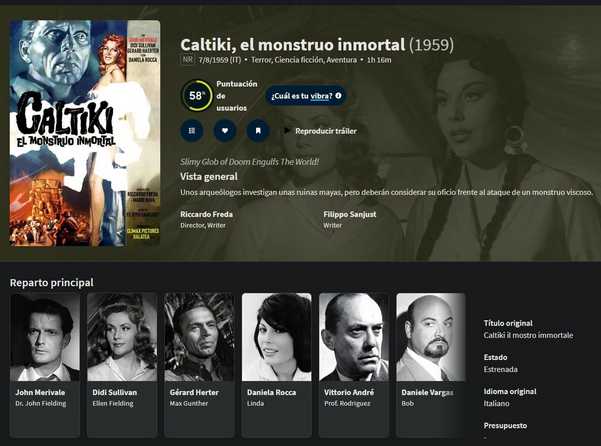The height and width of the screenshot is (446, 601).
Task: Open the vibra info circle icon
Action: click(338, 95)
